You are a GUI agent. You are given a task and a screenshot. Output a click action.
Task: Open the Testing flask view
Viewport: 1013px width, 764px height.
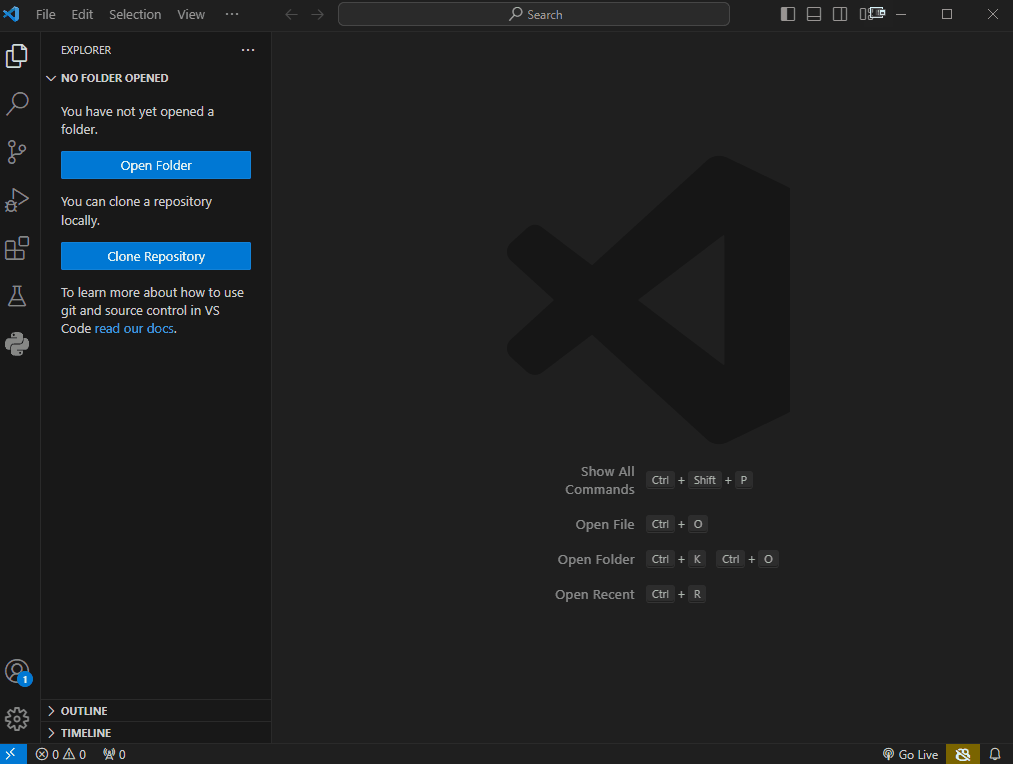[x=17, y=296]
